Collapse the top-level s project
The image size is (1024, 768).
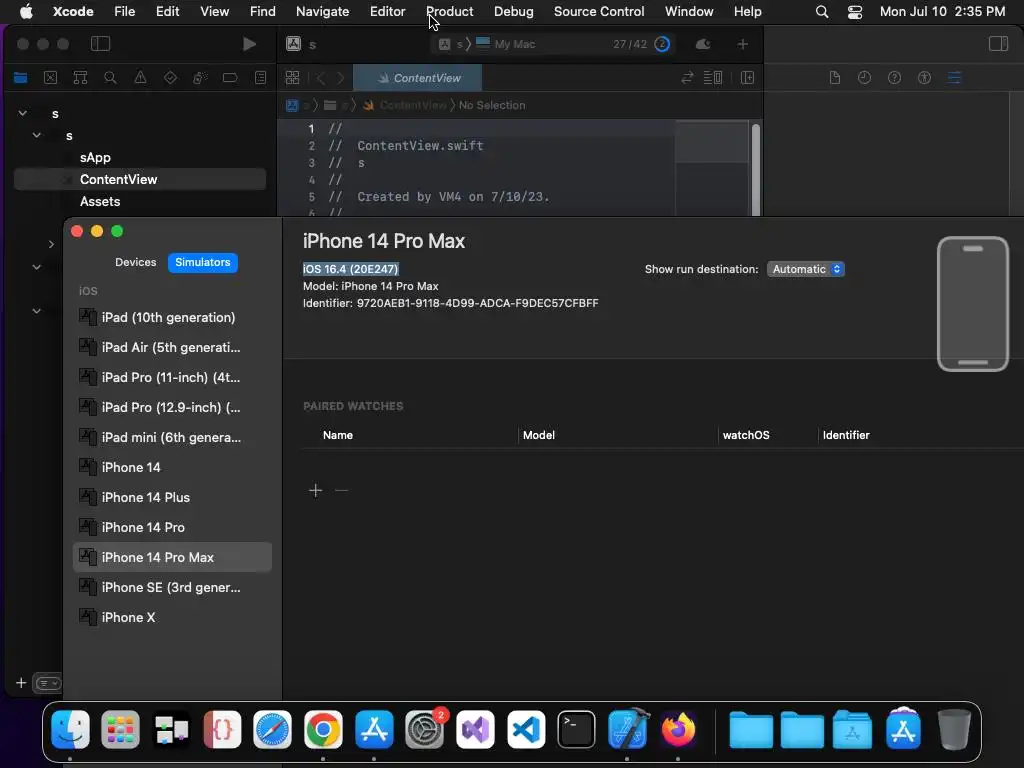[x=23, y=113]
